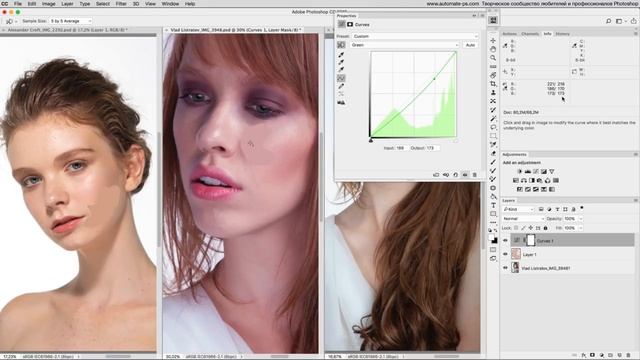Activate the Alexander Croft document tab
The width and height of the screenshot is (640, 360).
point(68,30)
